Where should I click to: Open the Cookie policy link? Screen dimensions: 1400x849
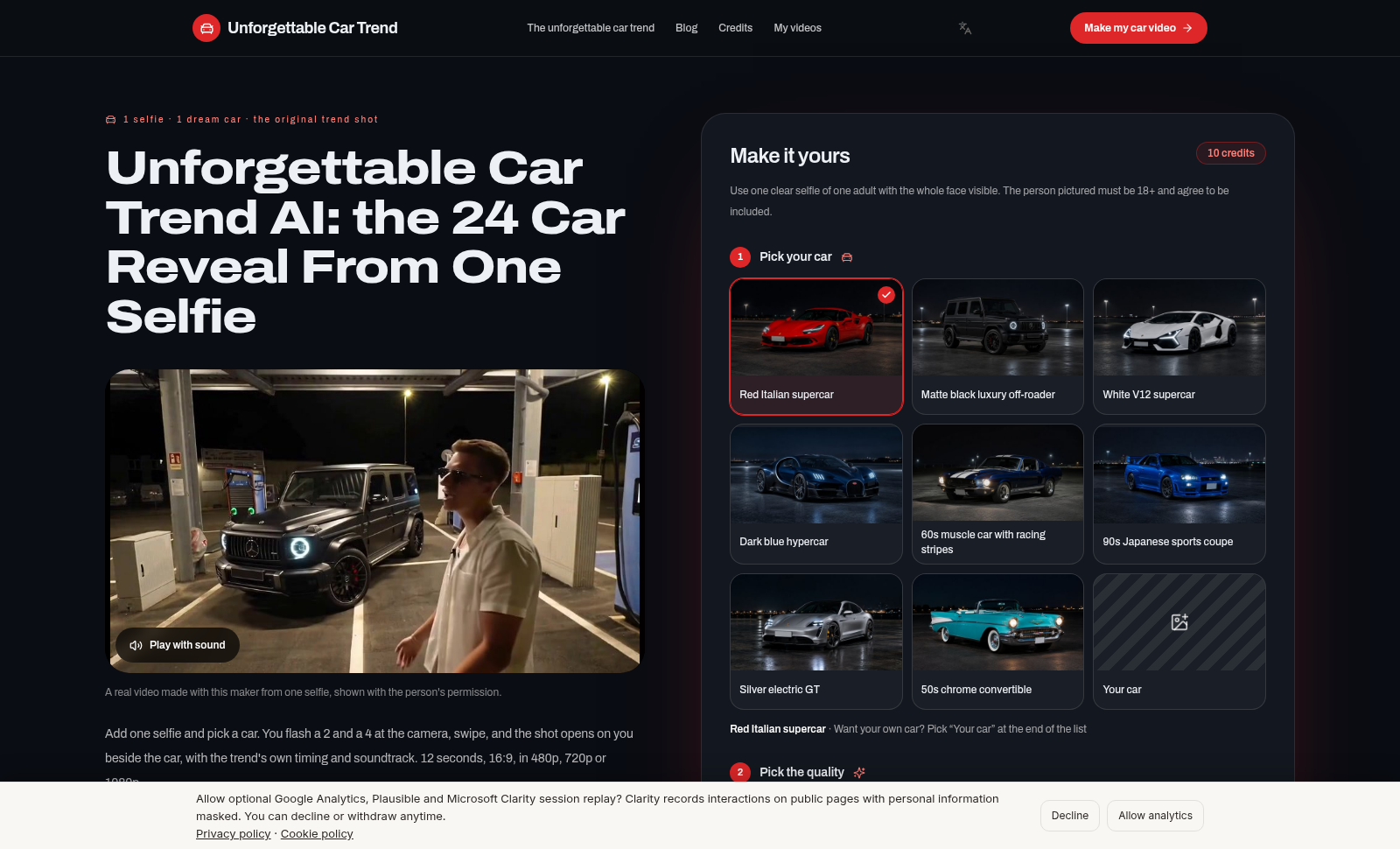317,834
